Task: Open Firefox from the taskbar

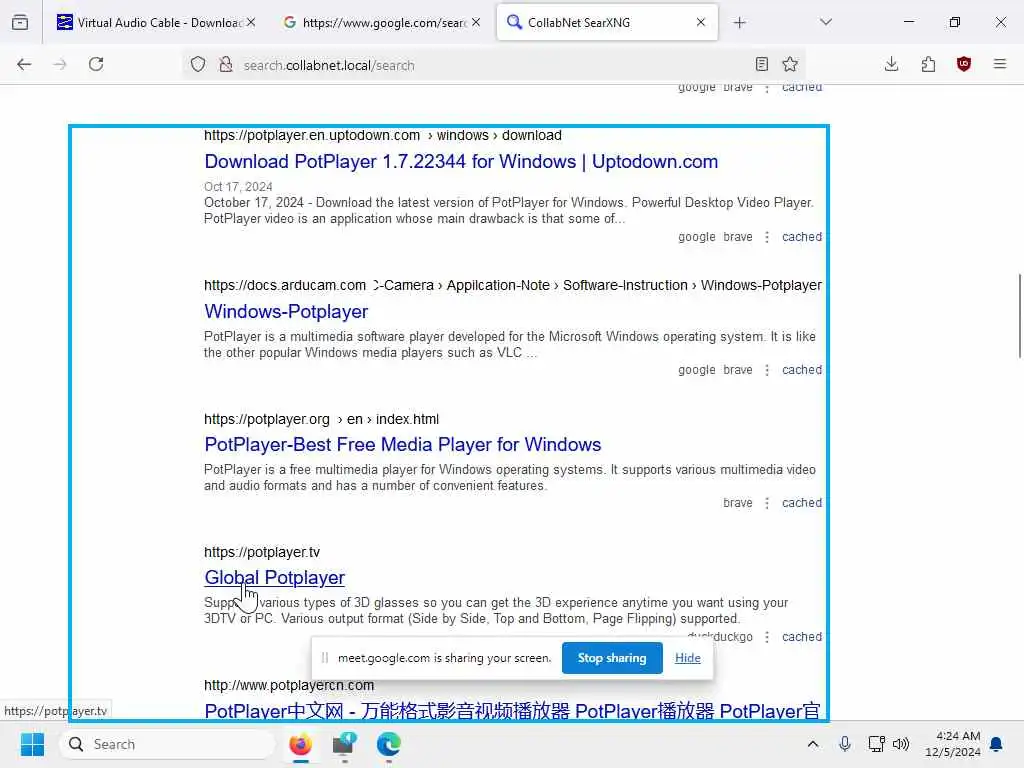Action: (x=300, y=744)
